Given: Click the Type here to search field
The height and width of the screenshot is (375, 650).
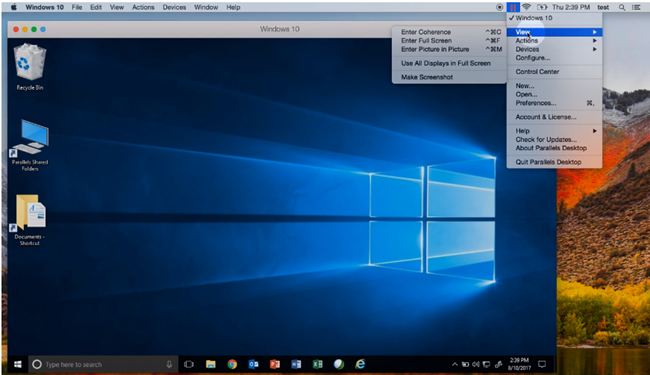Looking at the screenshot, I should [x=104, y=364].
